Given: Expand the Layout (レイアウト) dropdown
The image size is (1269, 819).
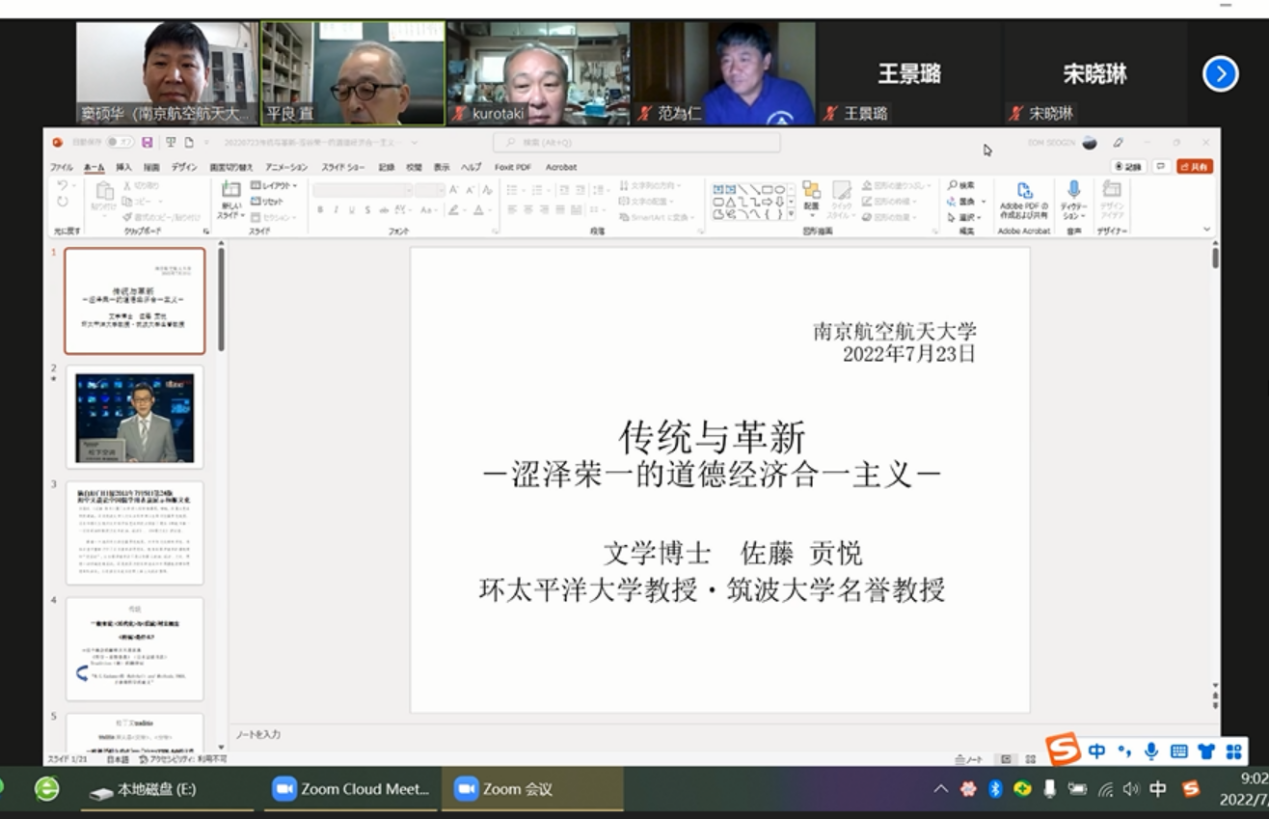Looking at the screenshot, I should (x=274, y=186).
